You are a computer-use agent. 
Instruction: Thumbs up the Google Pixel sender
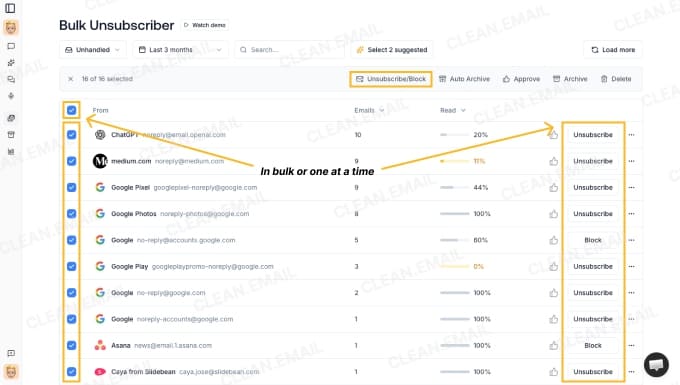point(554,188)
